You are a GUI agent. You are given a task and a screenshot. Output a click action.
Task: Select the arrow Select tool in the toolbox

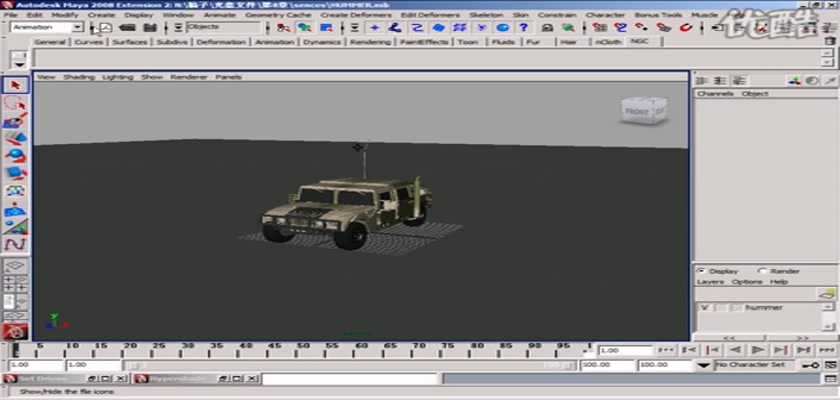(16, 86)
